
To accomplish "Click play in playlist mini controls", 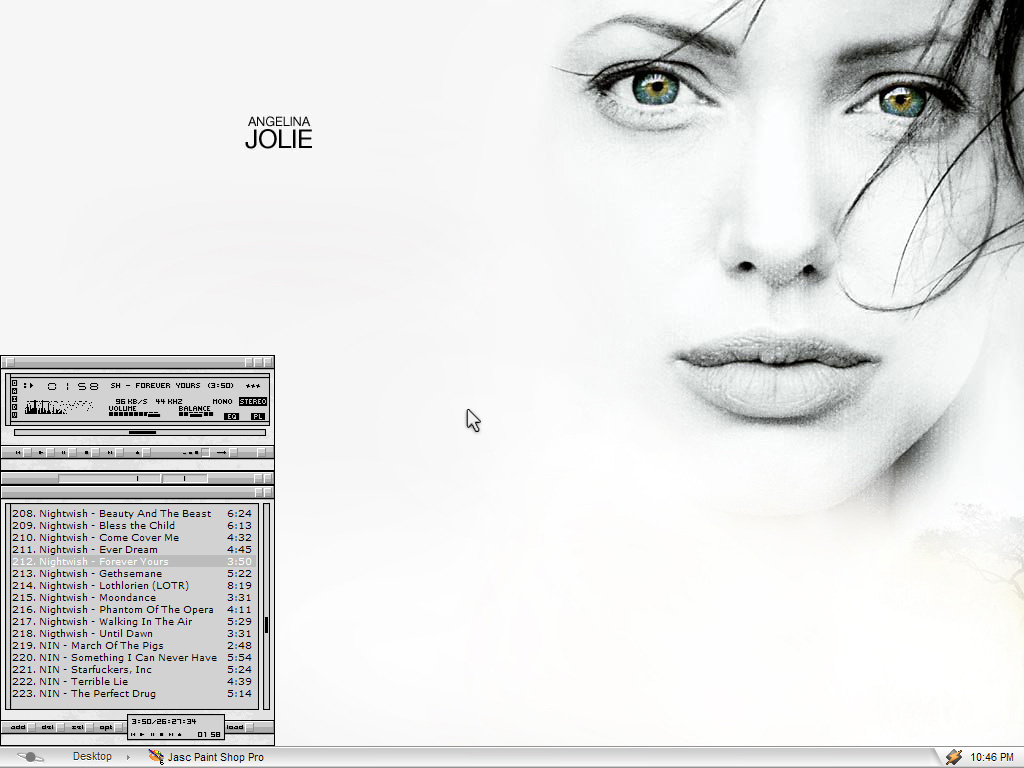I will (142, 735).
